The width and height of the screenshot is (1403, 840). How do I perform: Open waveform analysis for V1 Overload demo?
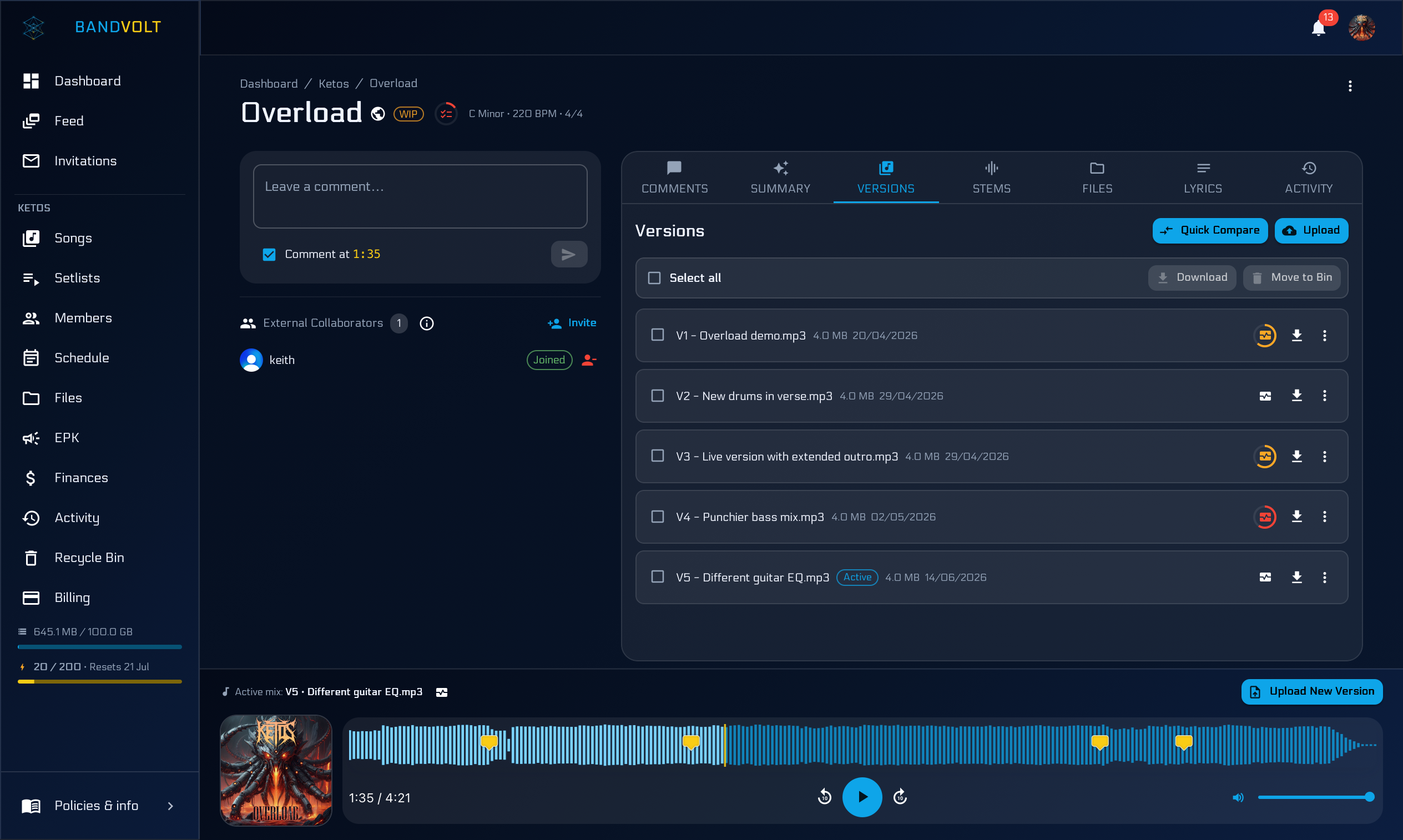click(x=1265, y=336)
